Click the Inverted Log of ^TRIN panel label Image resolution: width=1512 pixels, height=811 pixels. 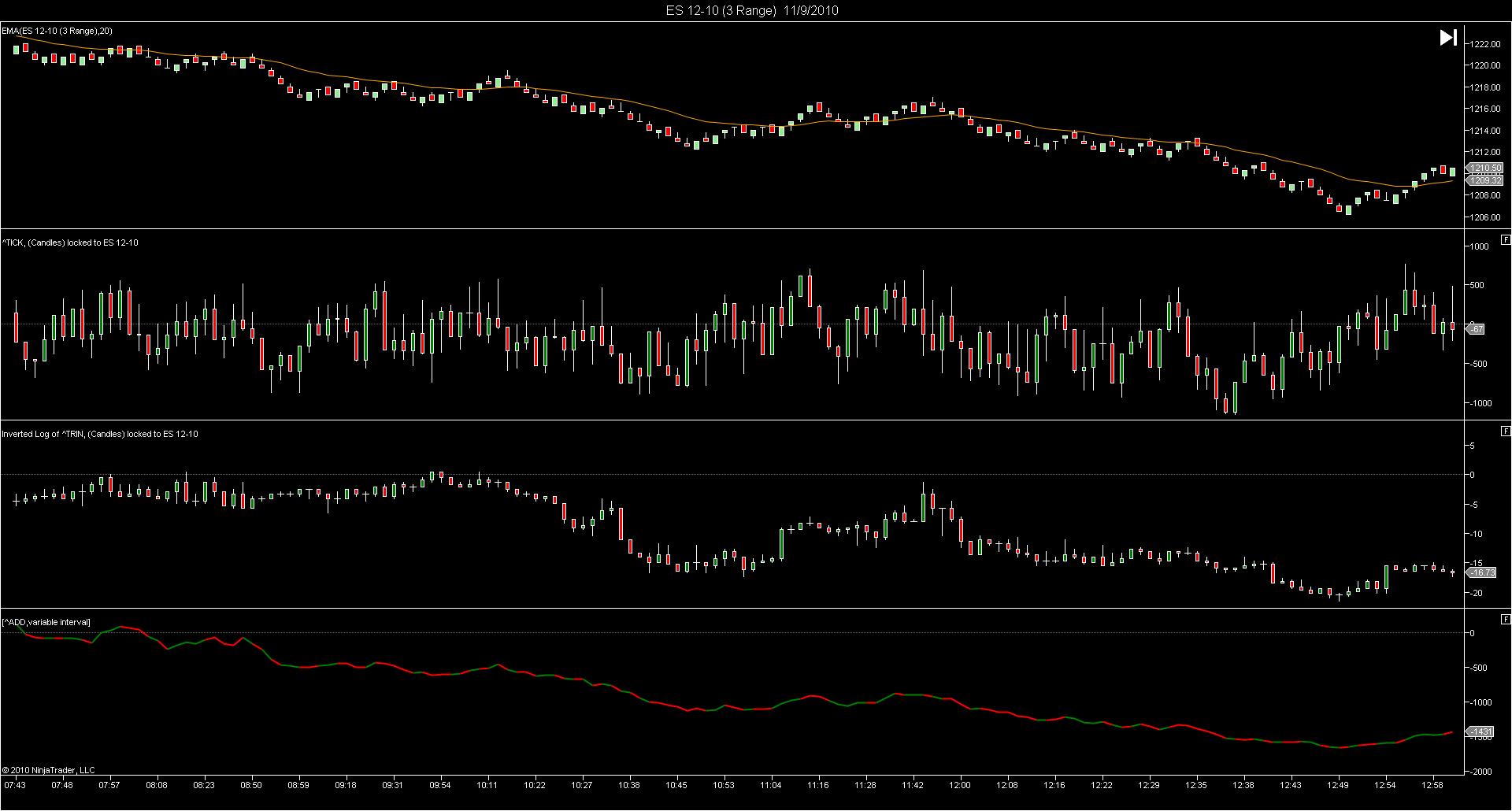[x=100, y=434]
